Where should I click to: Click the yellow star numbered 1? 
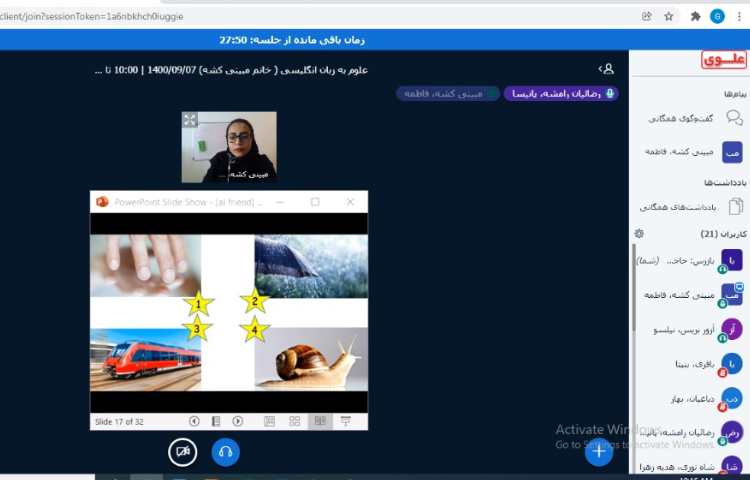pyautogui.click(x=198, y=304)
